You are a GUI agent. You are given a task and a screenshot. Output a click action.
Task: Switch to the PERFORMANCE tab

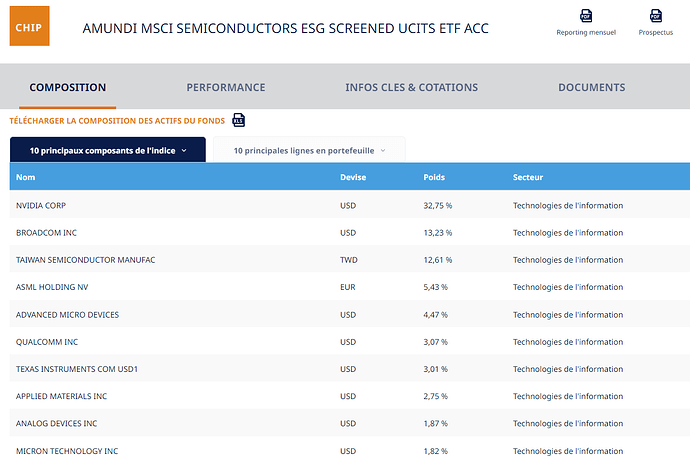point(226,87)
